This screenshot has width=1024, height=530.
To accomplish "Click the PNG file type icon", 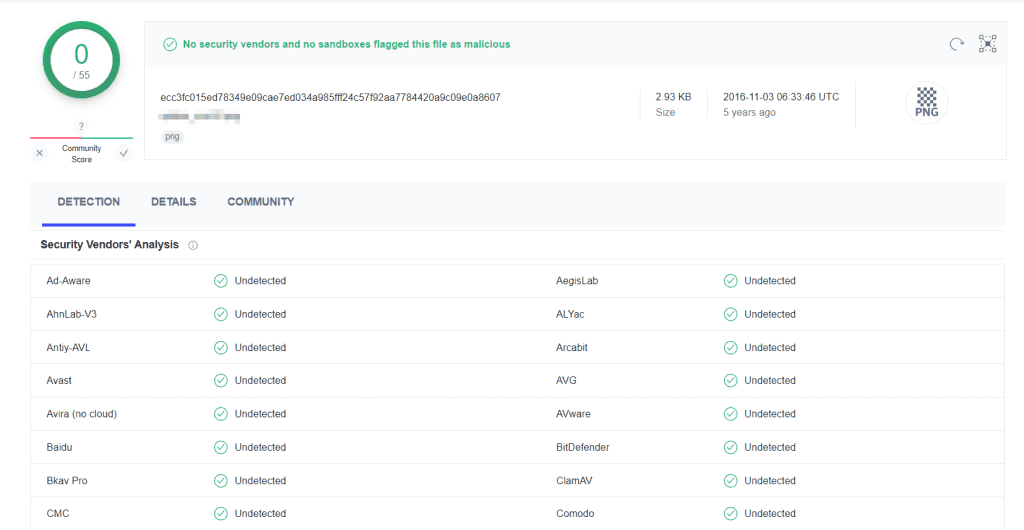I will [x=927, y=103].
